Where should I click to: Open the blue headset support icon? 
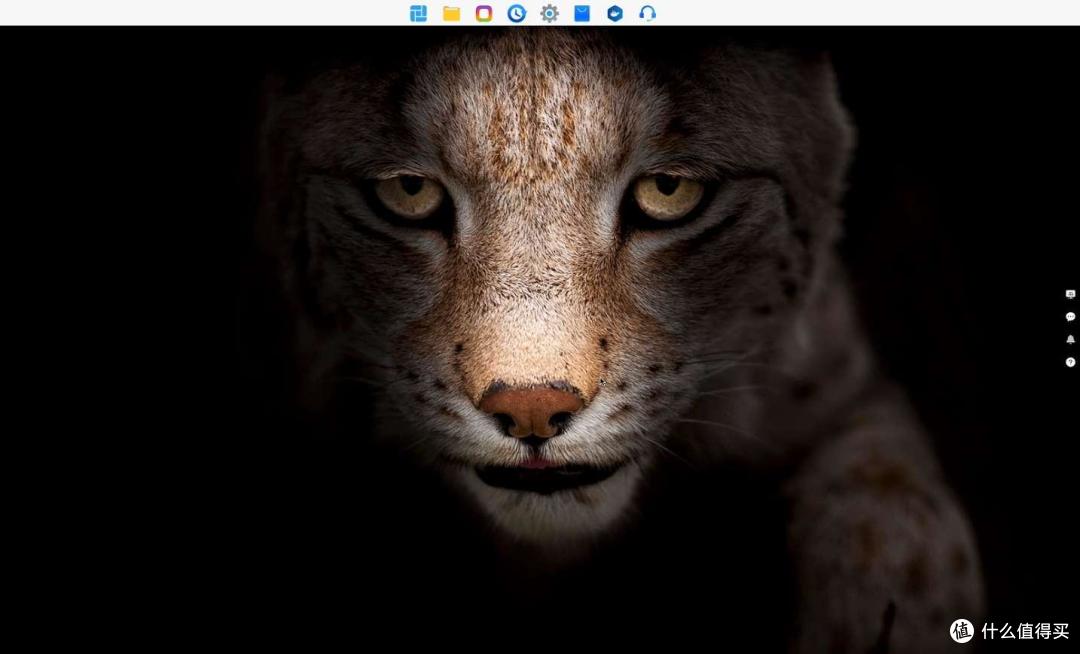click(647, 13)
